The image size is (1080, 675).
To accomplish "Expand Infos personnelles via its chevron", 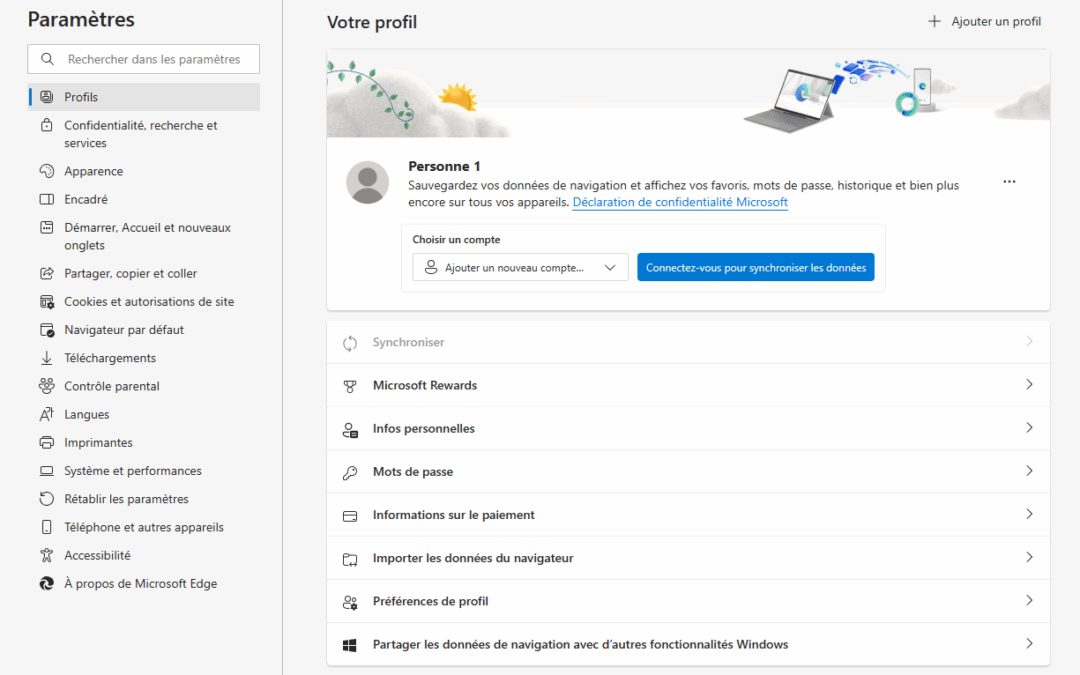I will [1029, 428].
